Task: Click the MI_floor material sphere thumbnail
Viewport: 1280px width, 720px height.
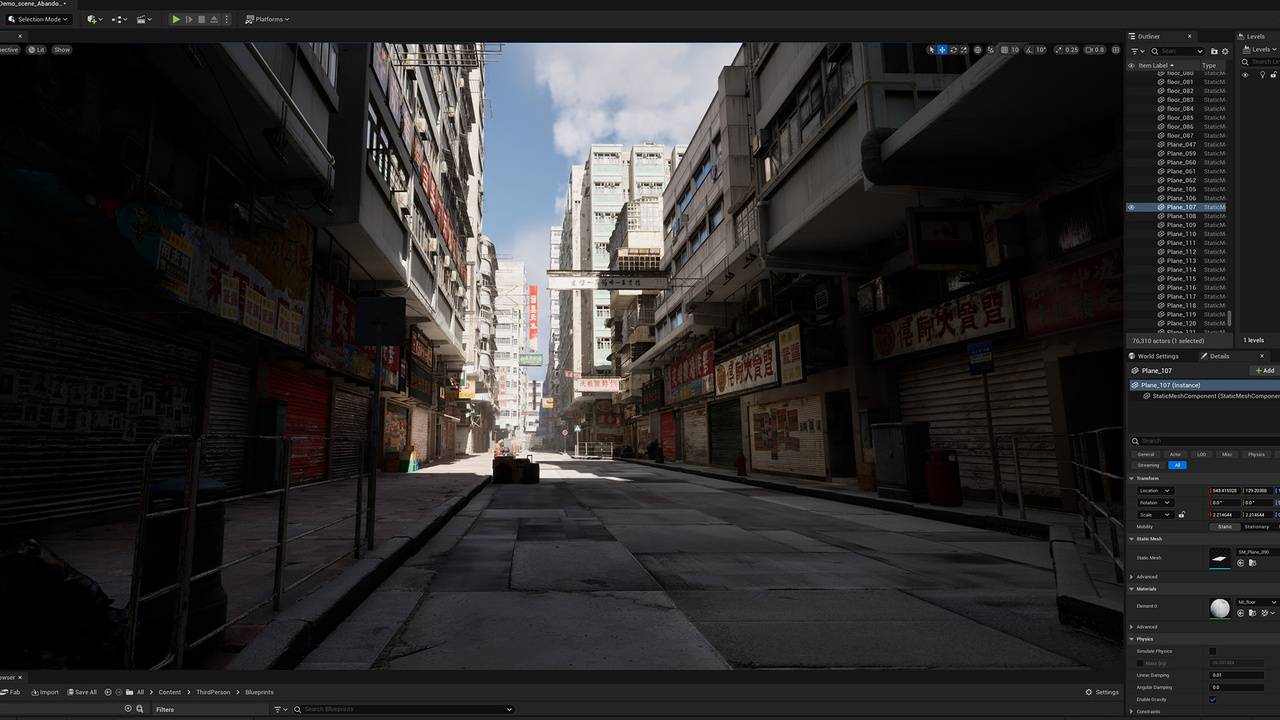Action: coord(1220,607)
